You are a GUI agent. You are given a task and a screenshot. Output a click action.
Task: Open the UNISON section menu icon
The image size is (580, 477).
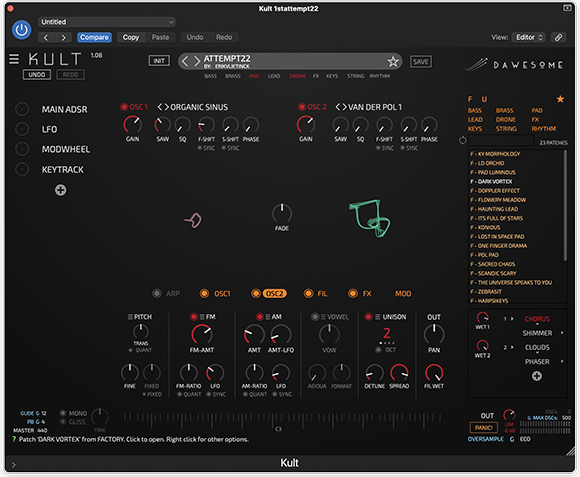(378, 317)
